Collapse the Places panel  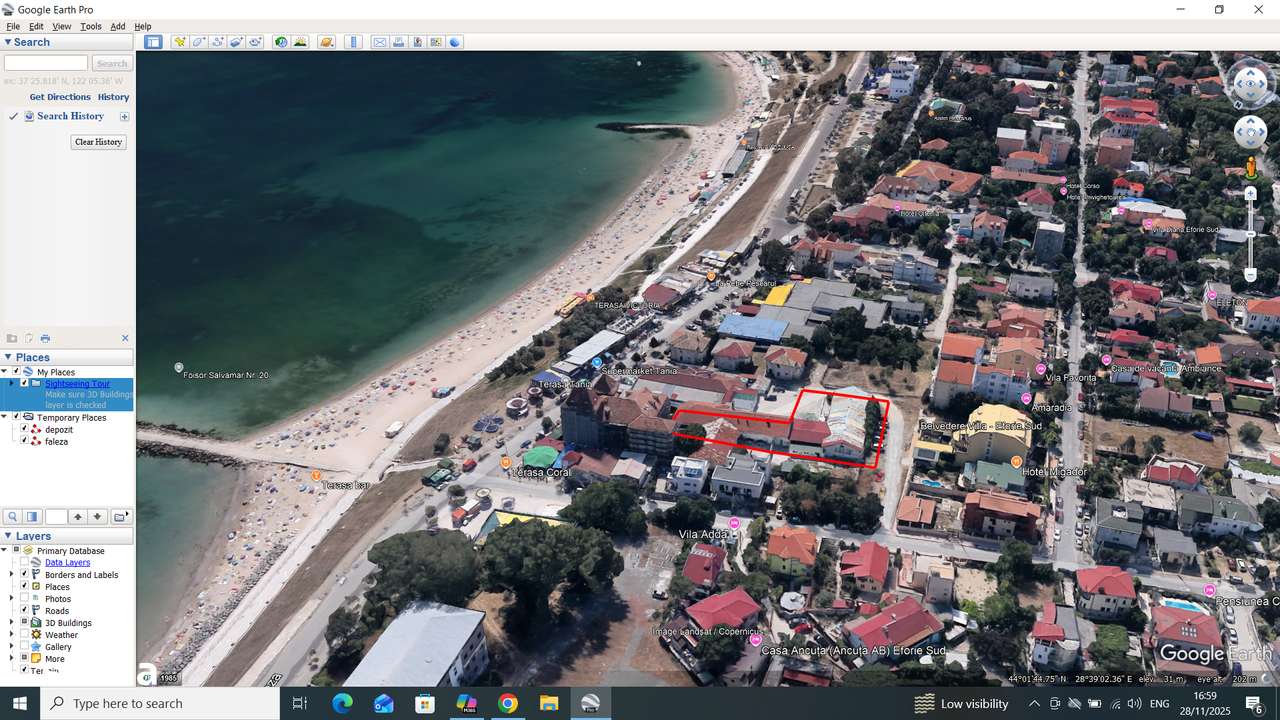(x=8, y=357)
